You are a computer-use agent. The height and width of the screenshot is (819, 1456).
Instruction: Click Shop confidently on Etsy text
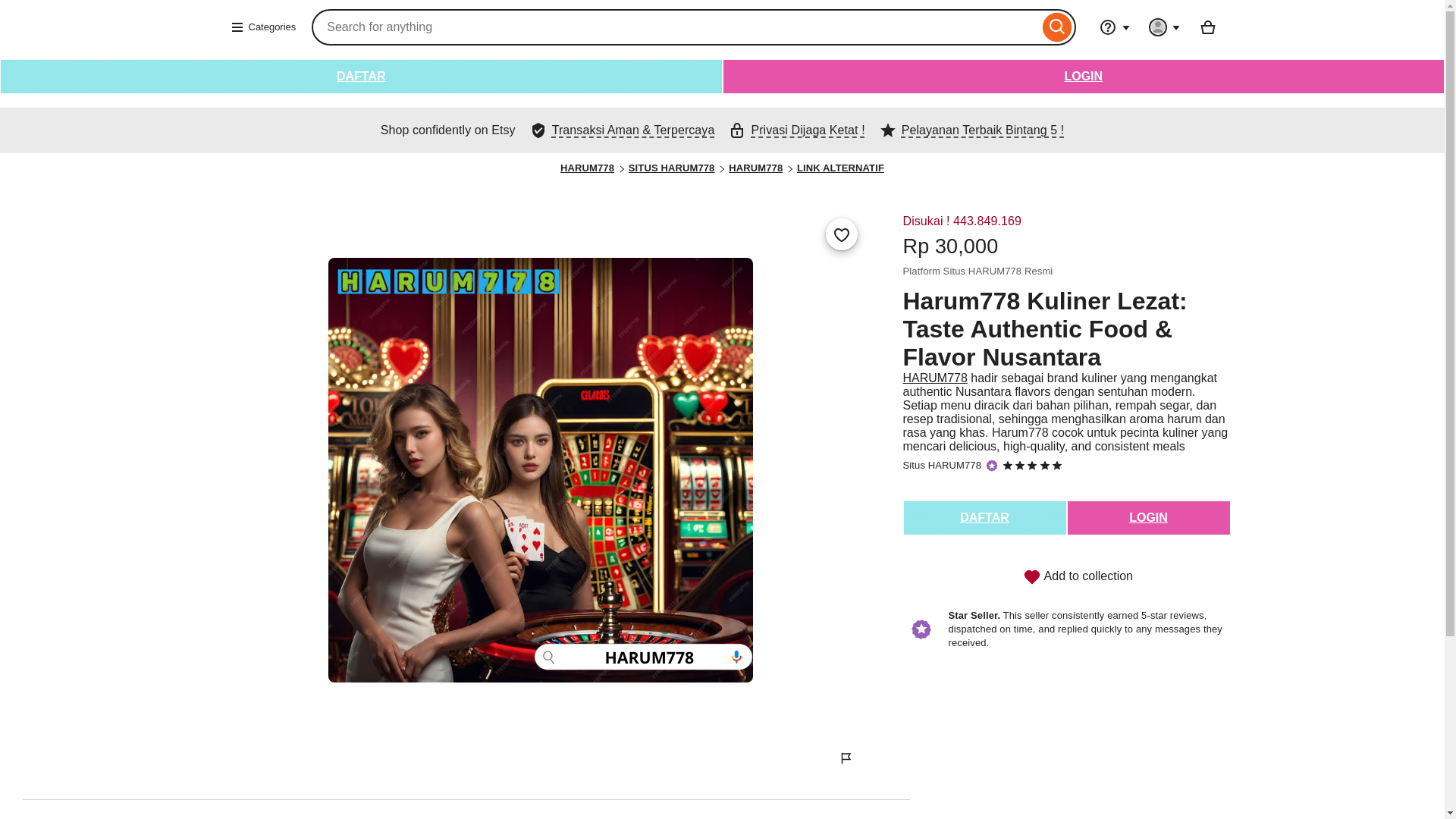tap(447, 130)
